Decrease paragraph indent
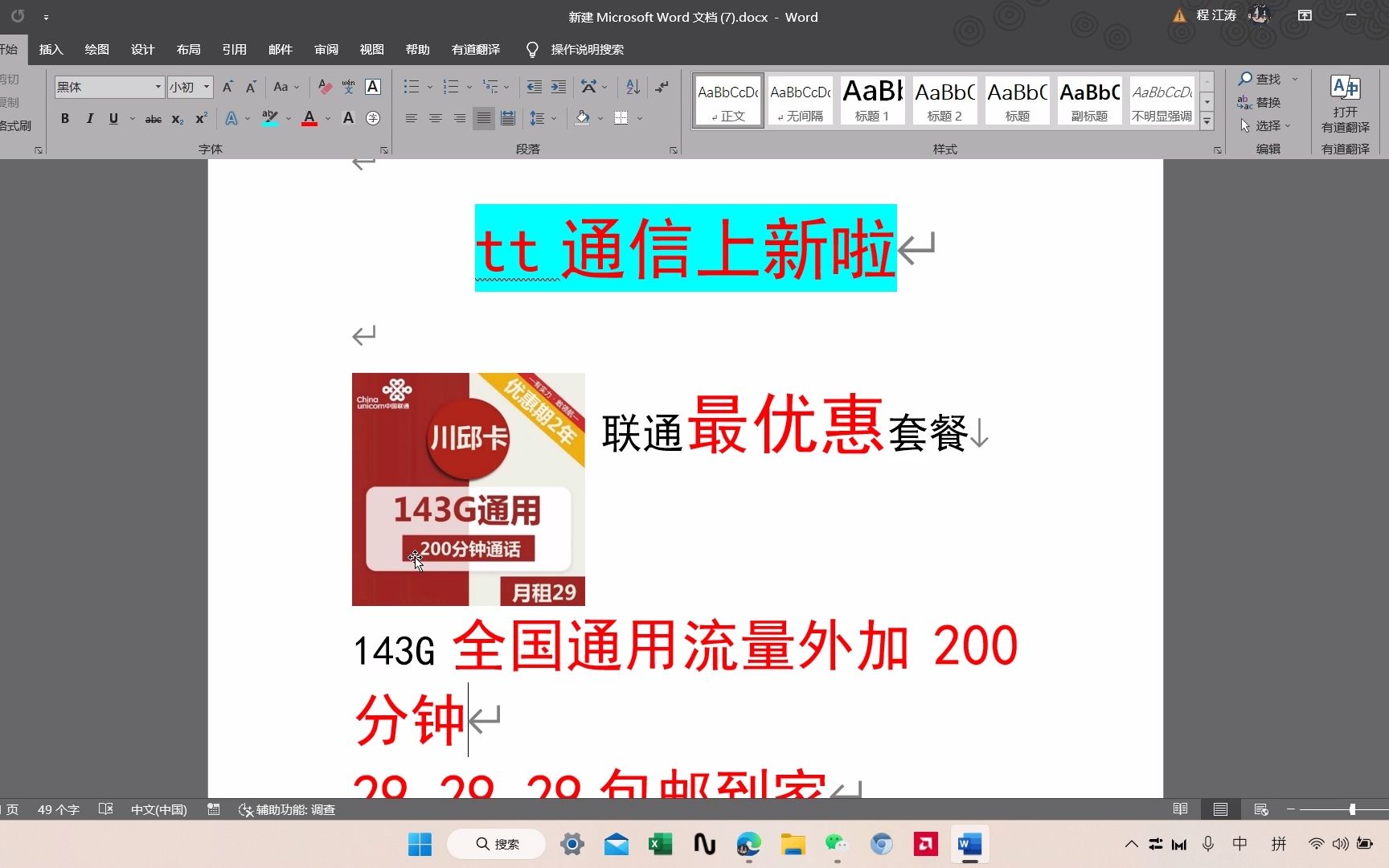This screenshot has width=1389, height=868. pyautogui.click(x=534, y=87)
